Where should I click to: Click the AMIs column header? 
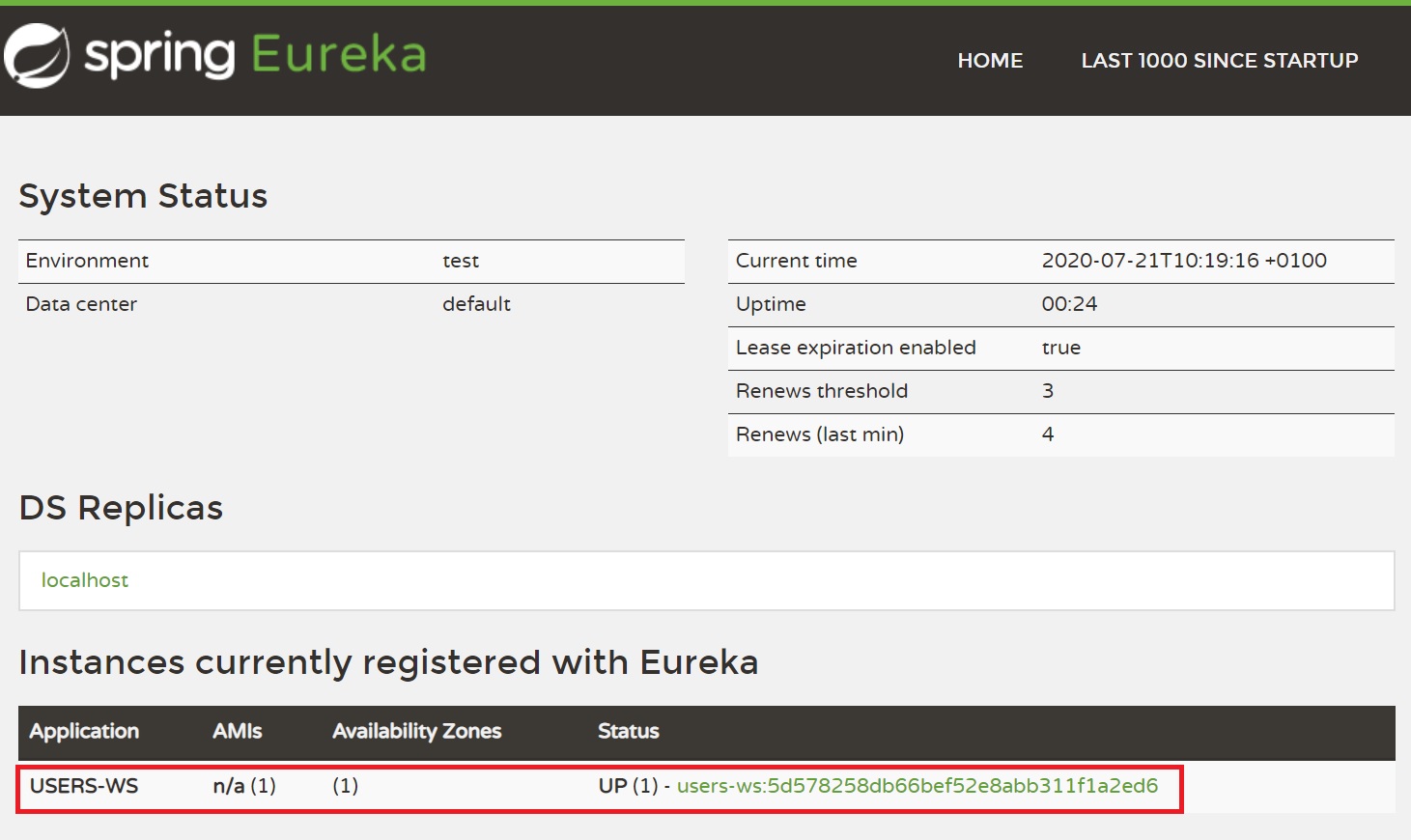coord(237,732)
